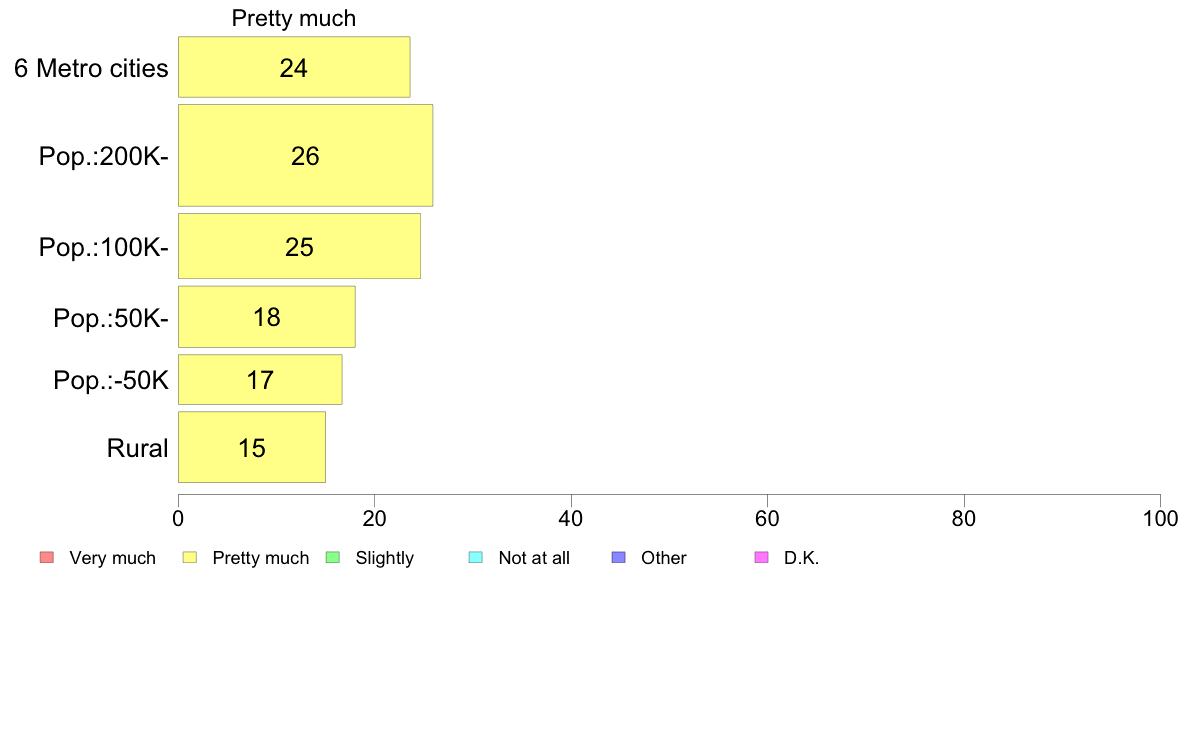Click the Pretty much column header

294,18
